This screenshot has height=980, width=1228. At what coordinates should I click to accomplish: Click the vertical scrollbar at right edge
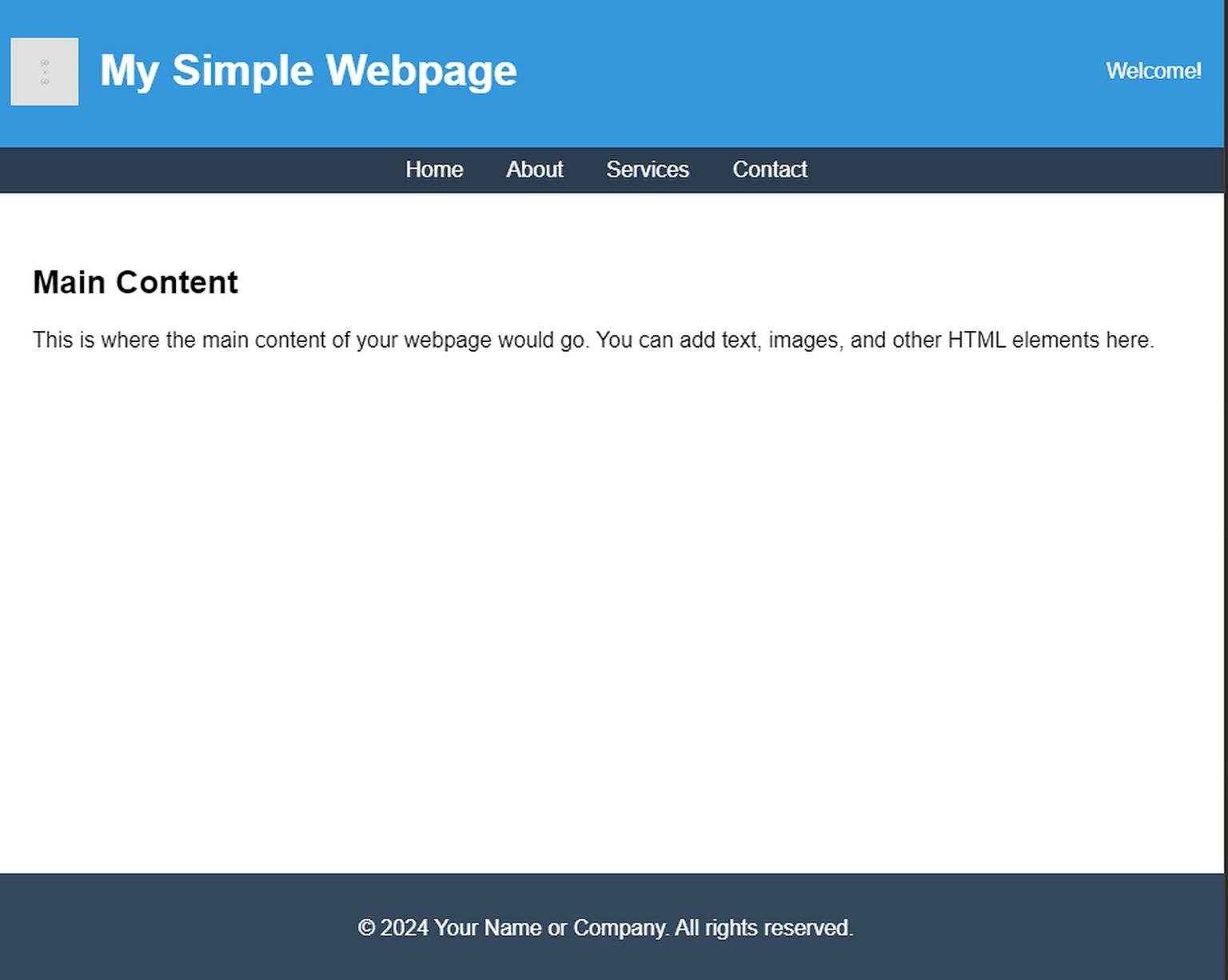(1226, 480)
